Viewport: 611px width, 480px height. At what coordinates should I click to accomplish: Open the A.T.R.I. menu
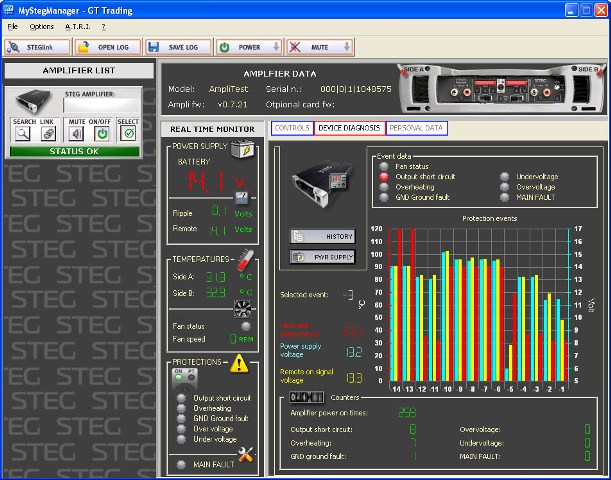77,25
